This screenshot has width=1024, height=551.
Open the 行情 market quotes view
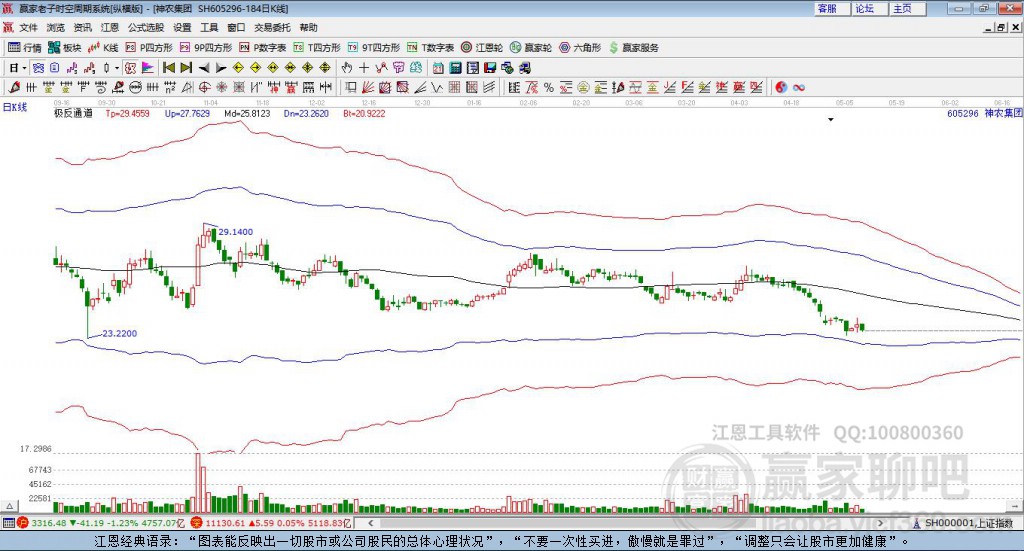tap(25, 48)
